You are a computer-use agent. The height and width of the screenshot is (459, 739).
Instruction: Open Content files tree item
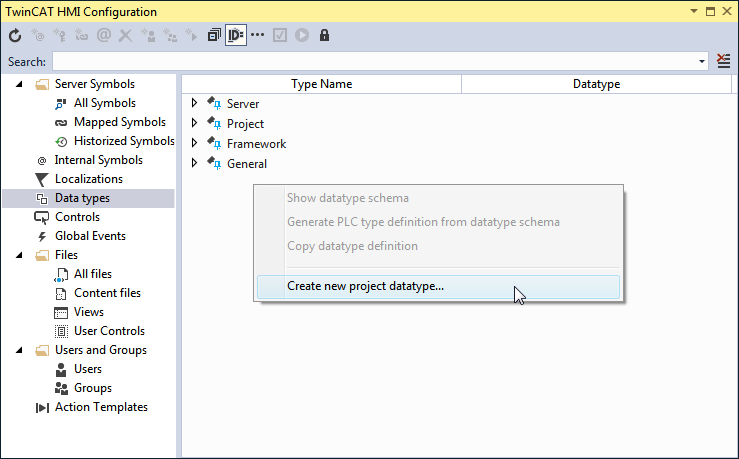(107, 293)
